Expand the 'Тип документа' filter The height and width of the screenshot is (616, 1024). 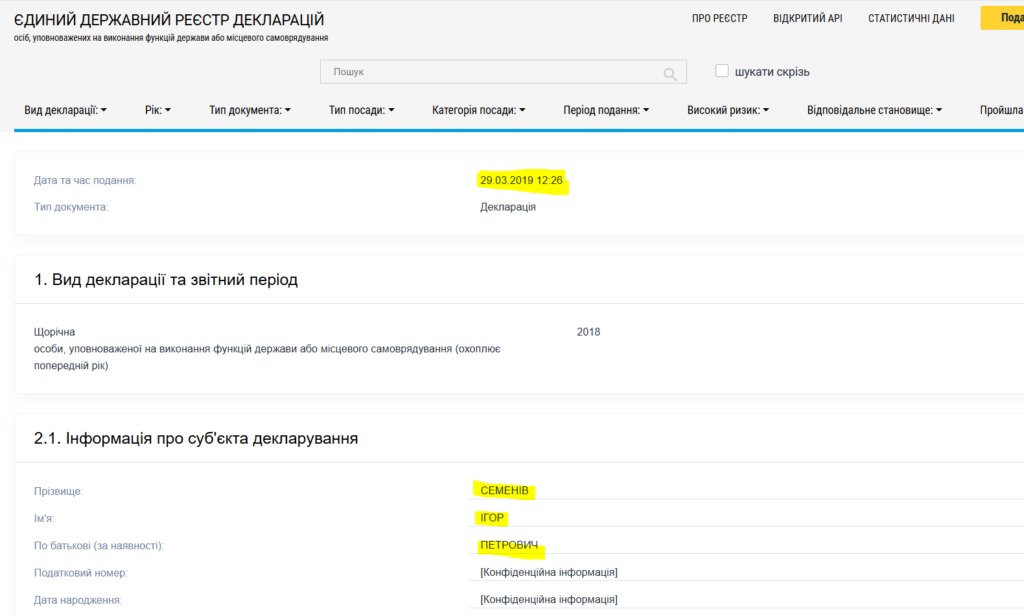click(x=249, y=110)
